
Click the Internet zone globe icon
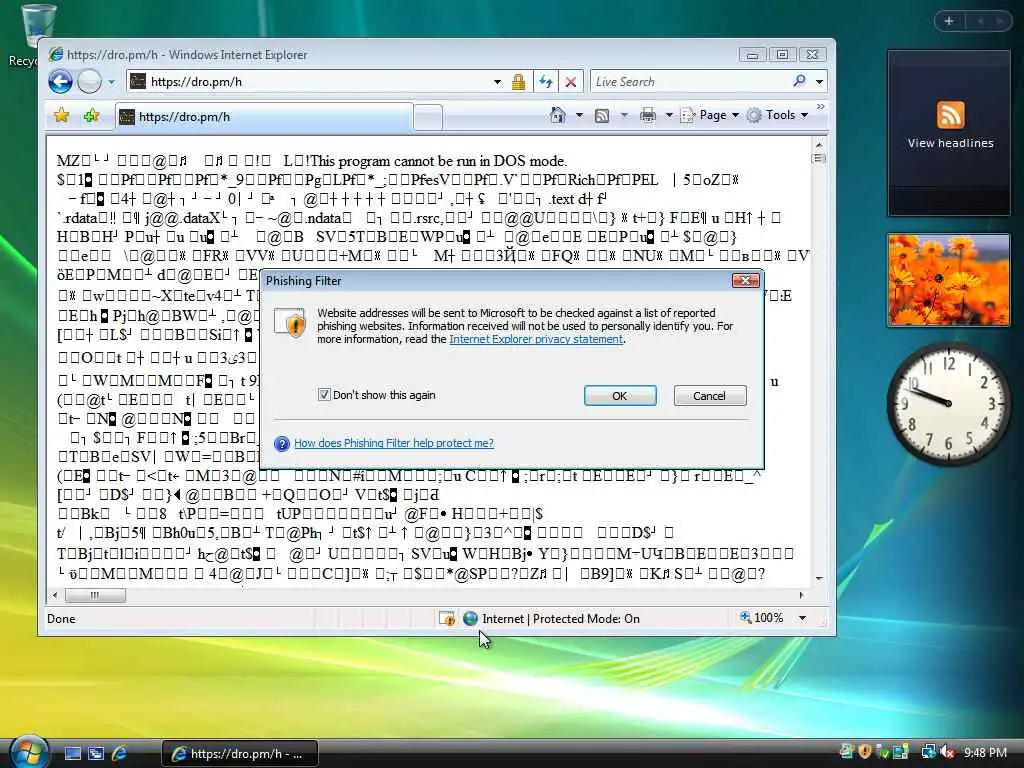click(470, 618)
